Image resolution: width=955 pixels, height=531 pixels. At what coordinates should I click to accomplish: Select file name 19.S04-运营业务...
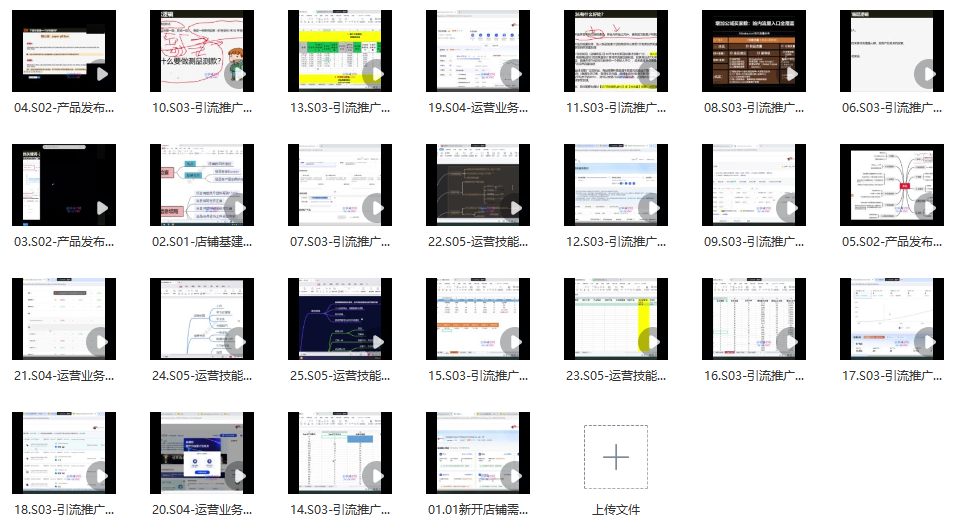pyautogui.click(x=478, y=108)
